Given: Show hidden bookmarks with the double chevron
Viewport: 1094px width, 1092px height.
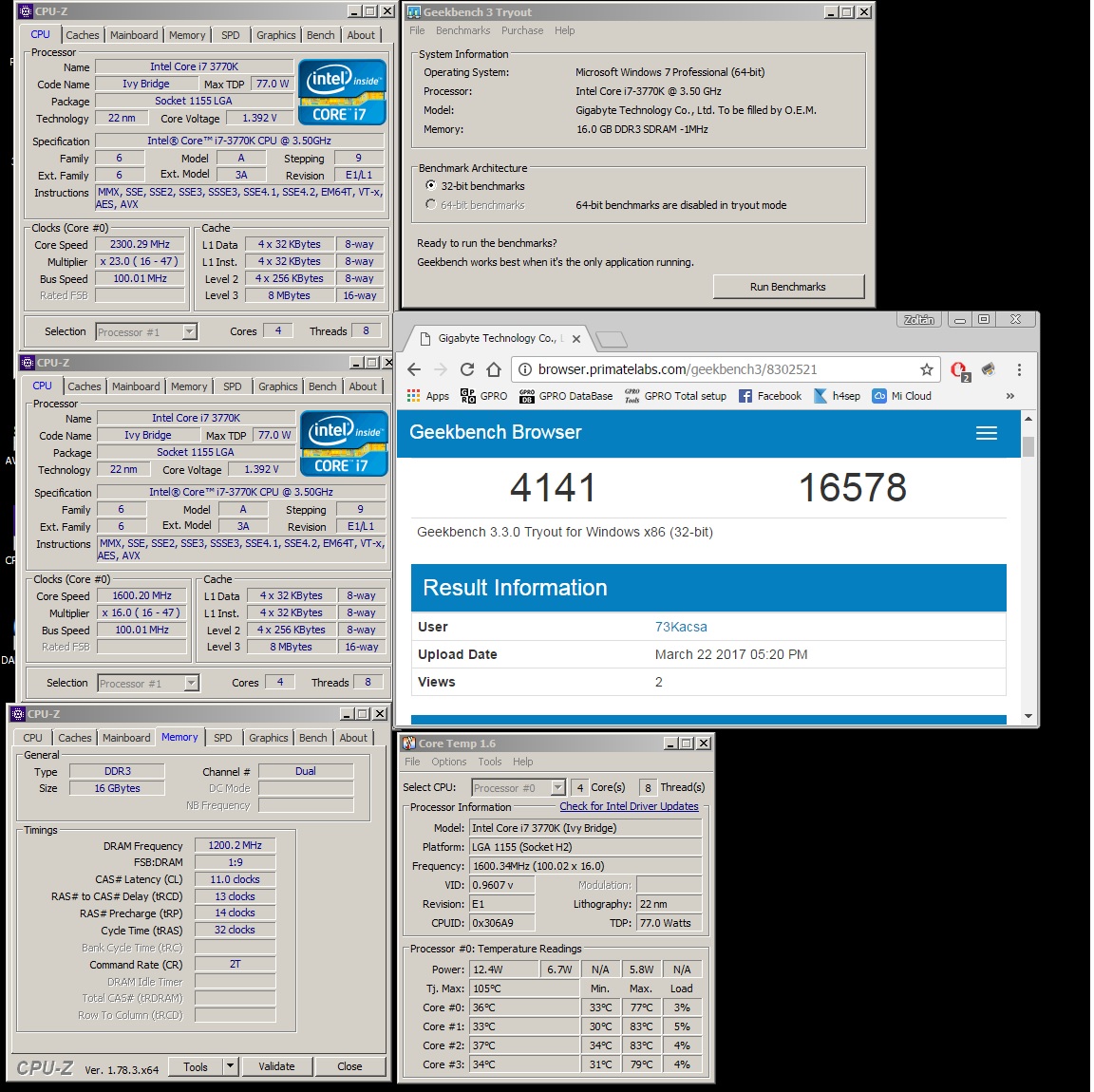Looking at the screenshot, I should click(1009, 396).
